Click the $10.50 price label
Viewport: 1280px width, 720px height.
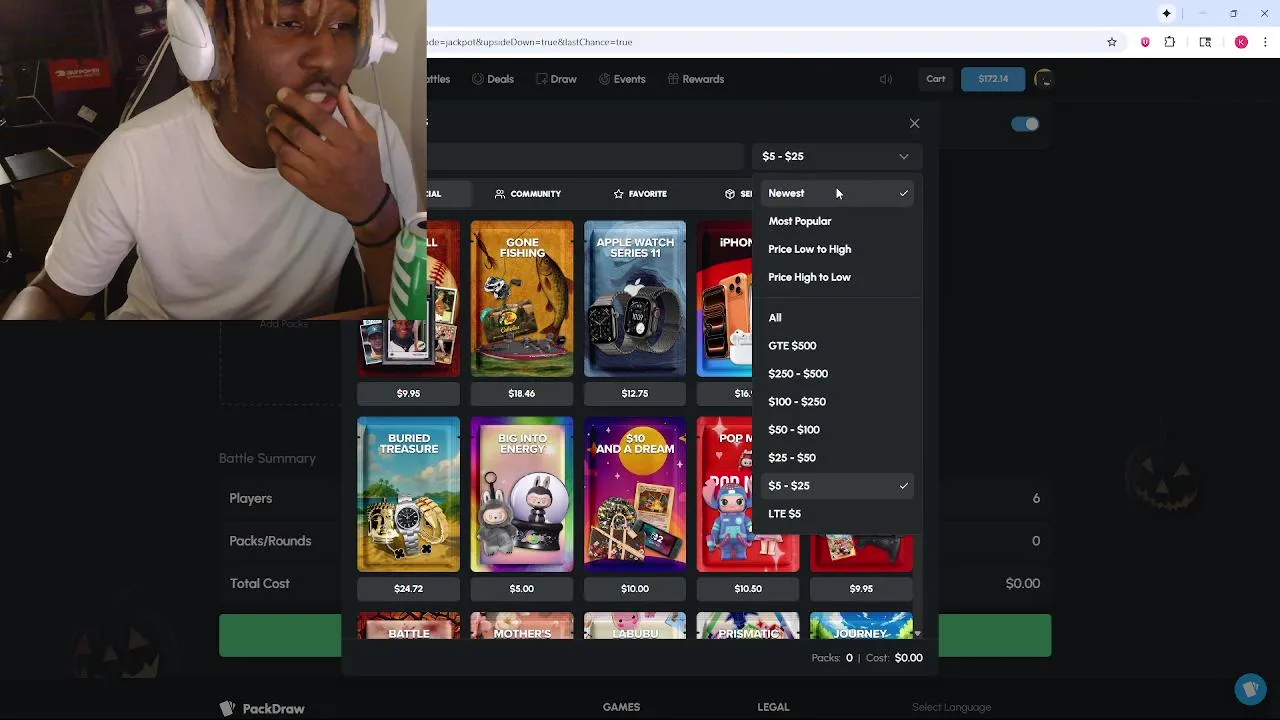pyautogui.click(x=748, y=589)
